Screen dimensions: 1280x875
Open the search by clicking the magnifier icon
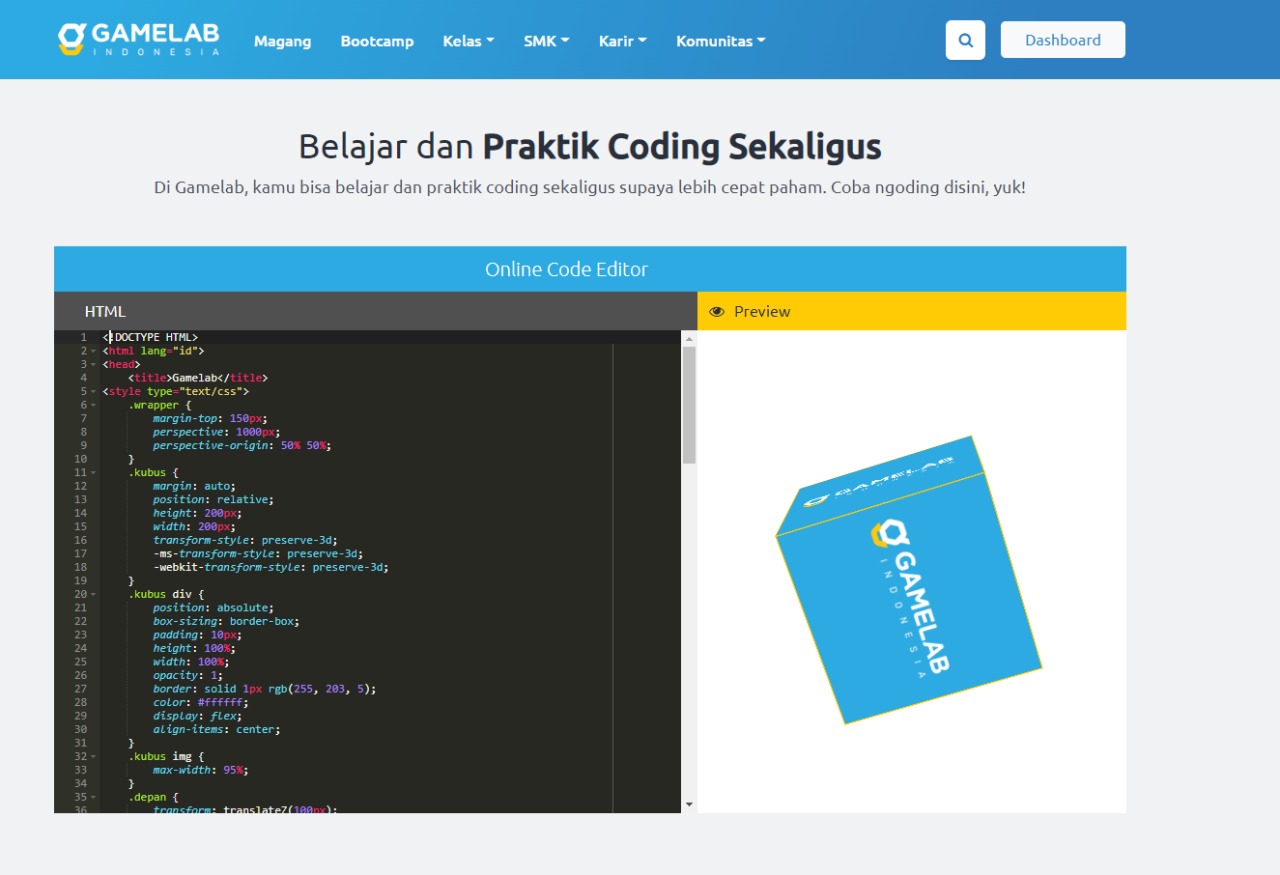(x=964, y=40)
